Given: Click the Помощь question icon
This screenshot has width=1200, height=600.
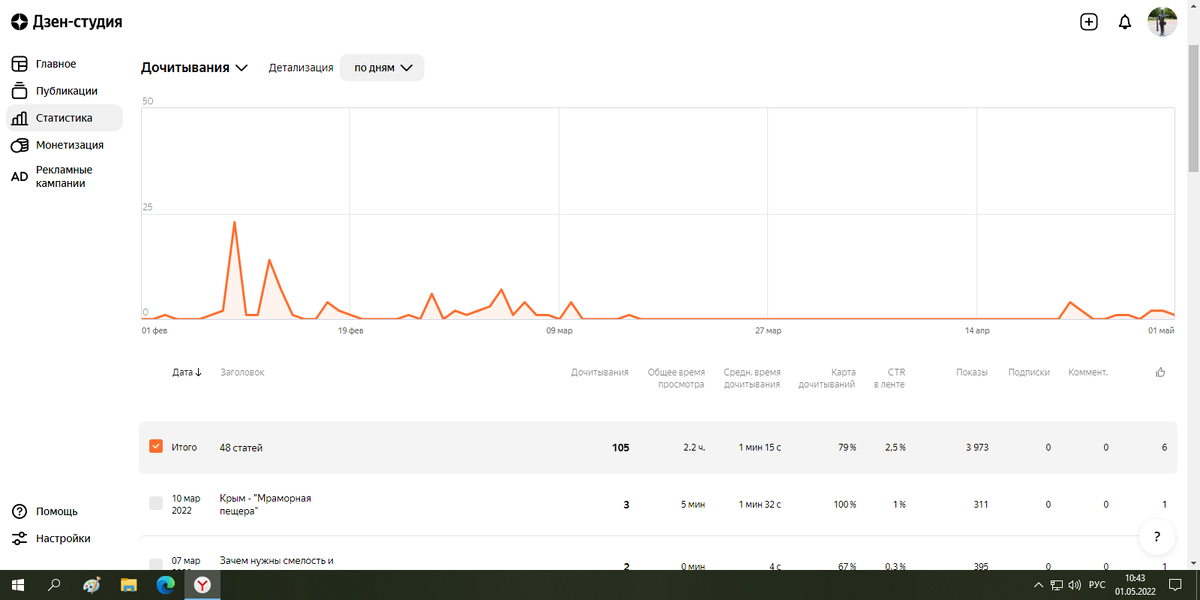Looking at the screenshot, I should coord(19,511).
